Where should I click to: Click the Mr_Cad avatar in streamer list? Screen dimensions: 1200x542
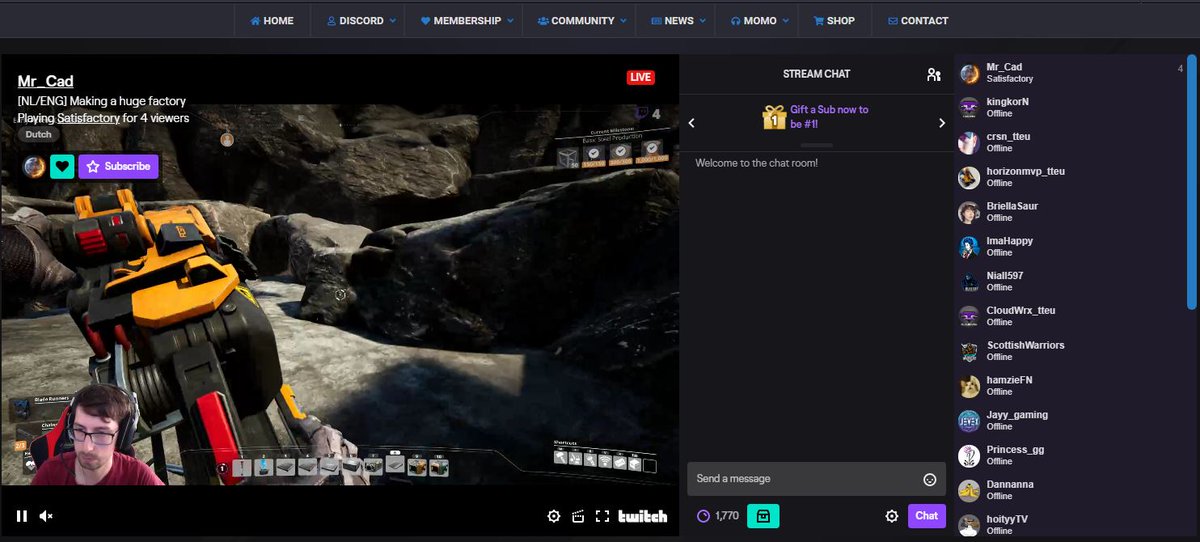[x=969, y=73]
